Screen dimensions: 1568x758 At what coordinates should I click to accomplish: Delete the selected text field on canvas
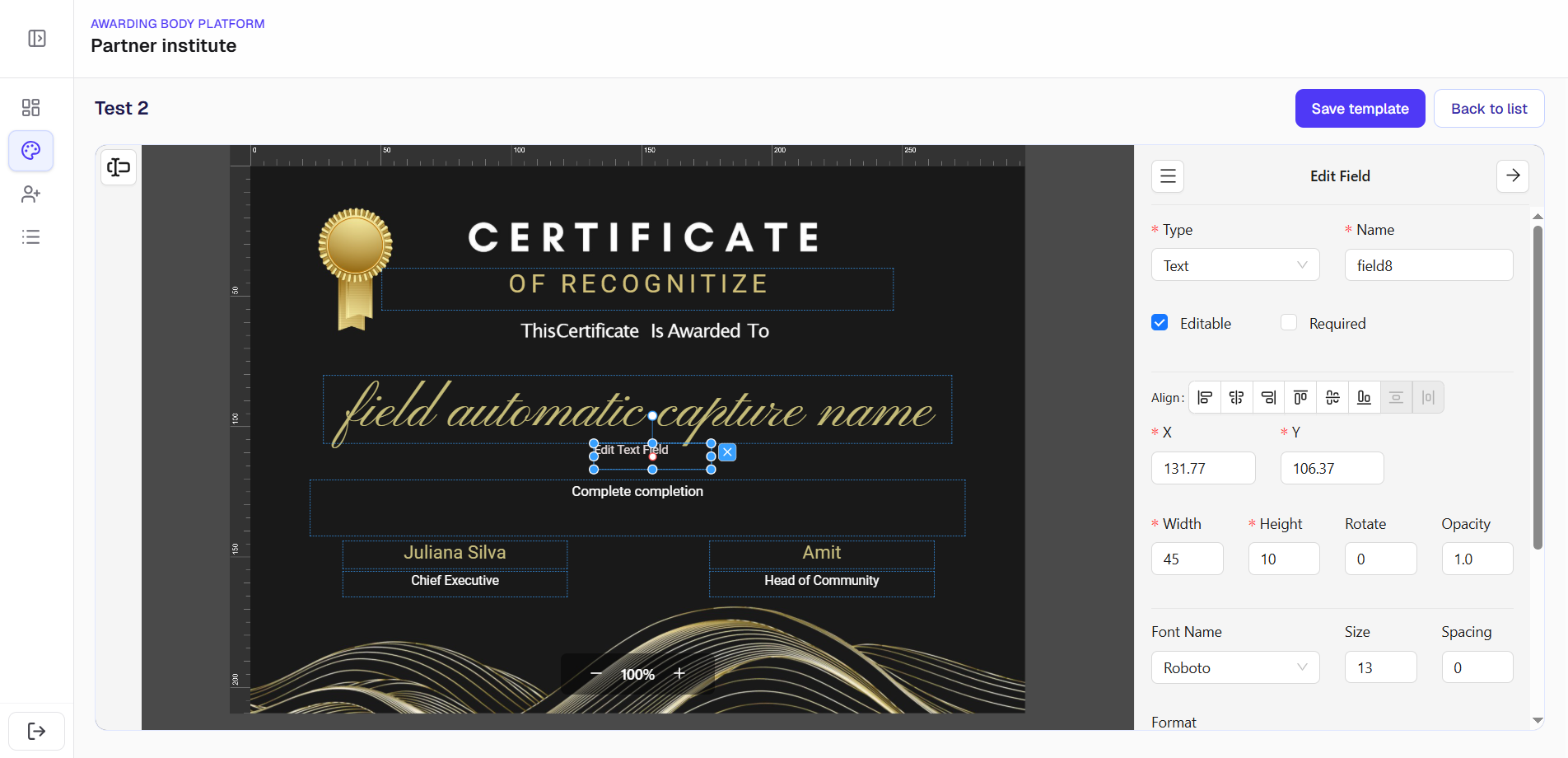click(x=727, y=452)
